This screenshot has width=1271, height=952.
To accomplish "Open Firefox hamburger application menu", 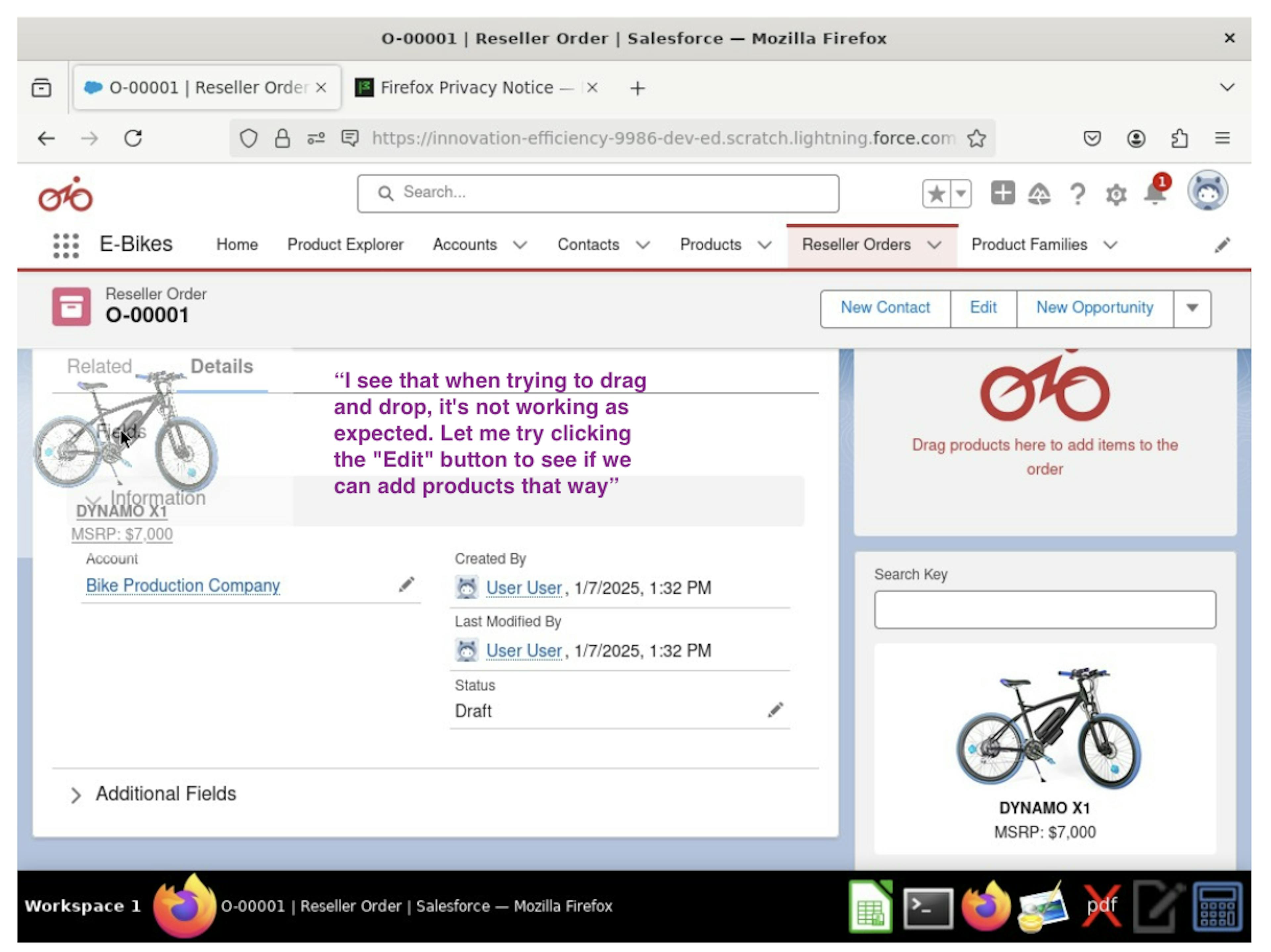I will [1222, 138].
